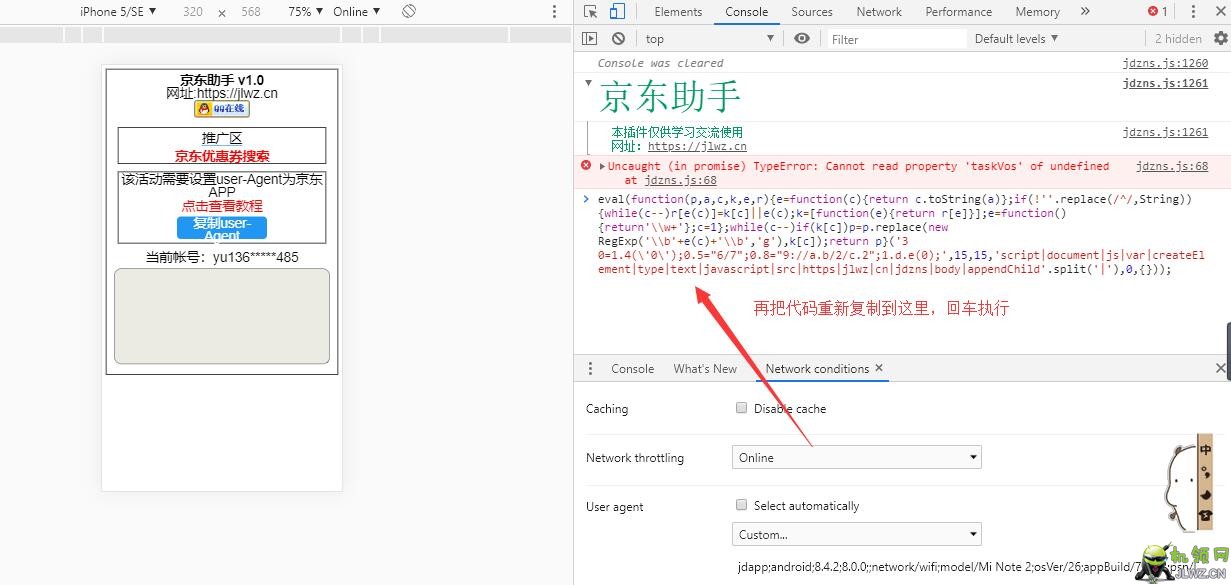Click the QQ online chat badge
Image resolution: width=1231 pixels, height=585 pixels.
[x=222, y=109]
